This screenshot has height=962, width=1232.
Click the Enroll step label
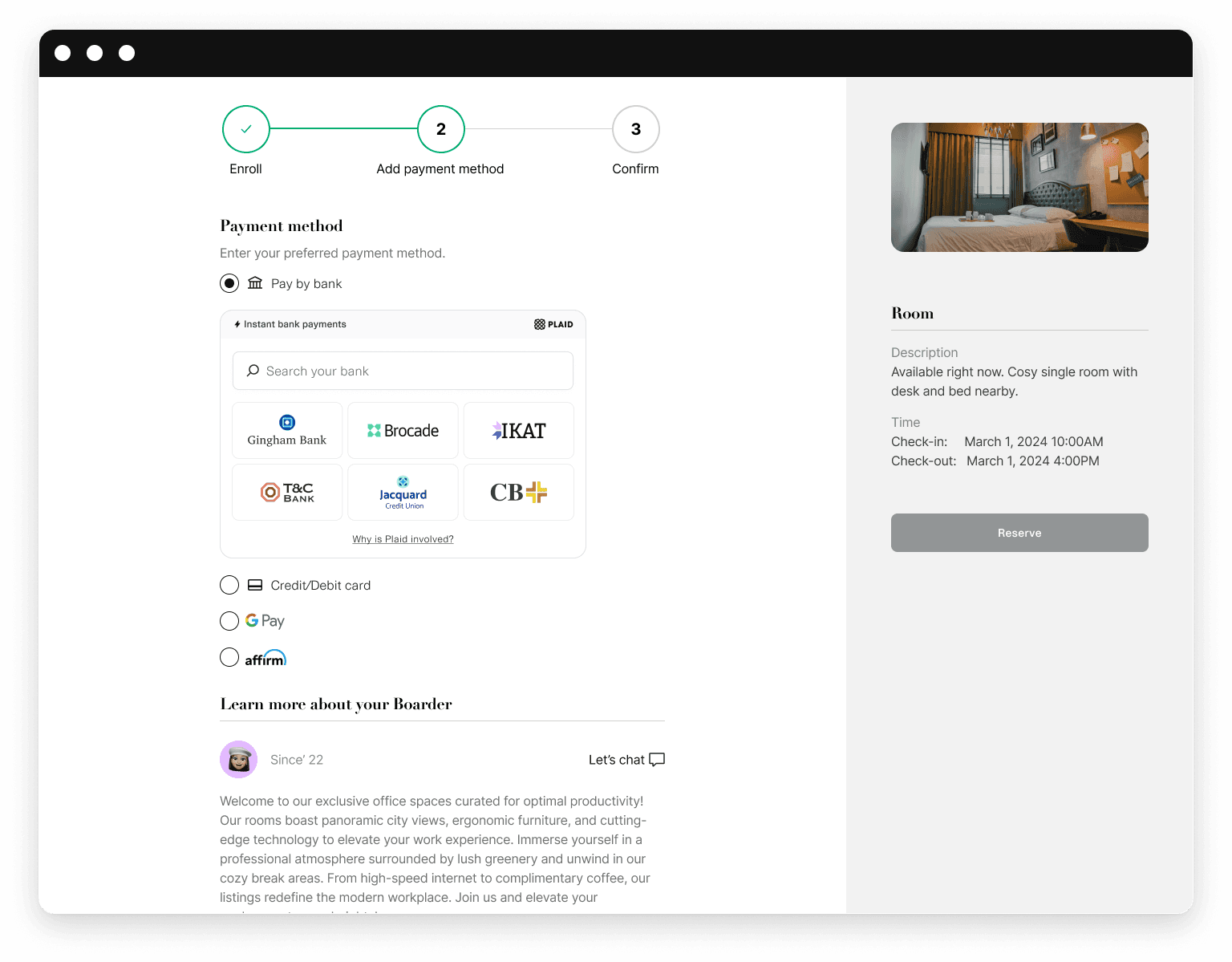click(x=245, y=168)
